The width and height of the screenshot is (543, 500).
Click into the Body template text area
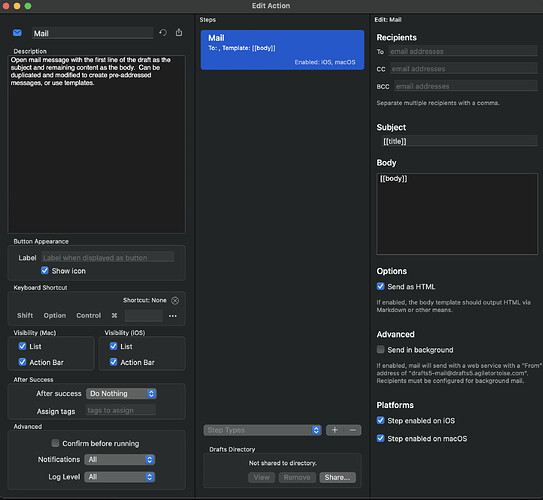(x=457, y=214)
